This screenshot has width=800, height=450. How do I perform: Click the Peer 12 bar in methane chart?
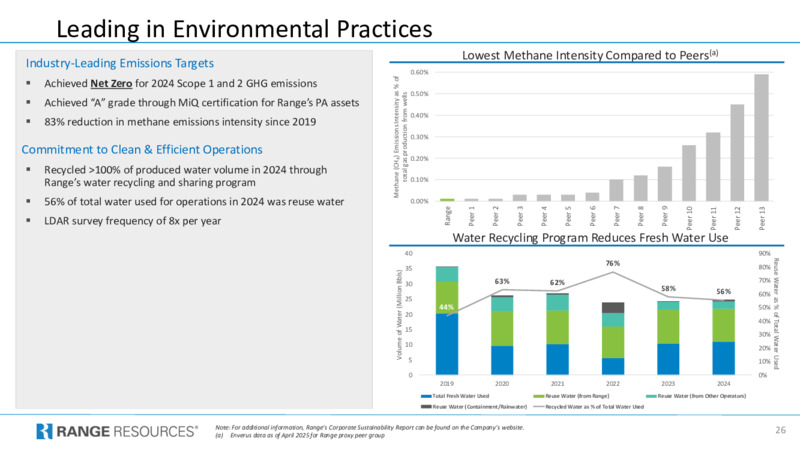pos(737,153)
